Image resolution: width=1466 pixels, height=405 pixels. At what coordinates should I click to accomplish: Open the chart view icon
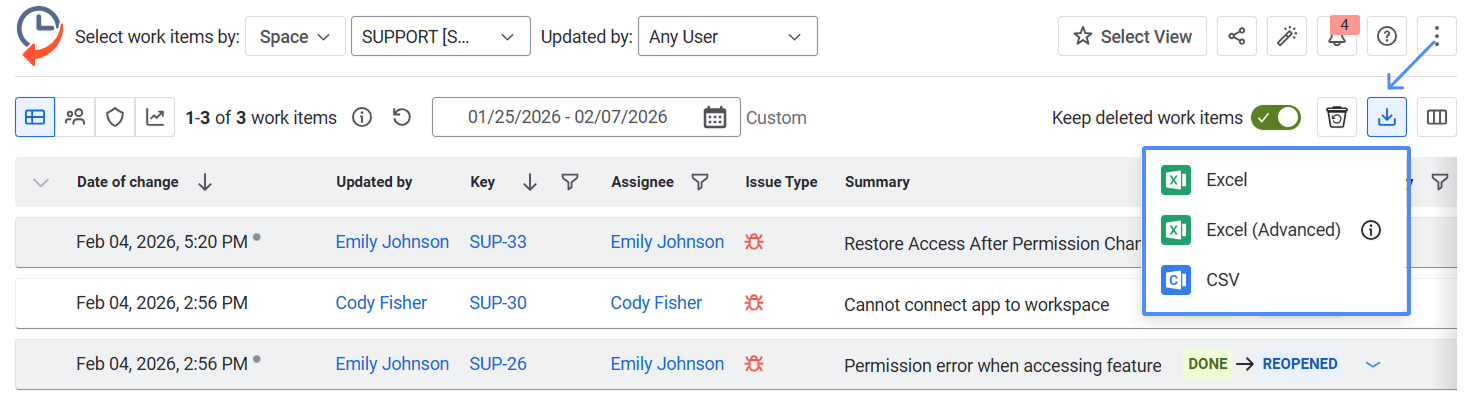155,117
